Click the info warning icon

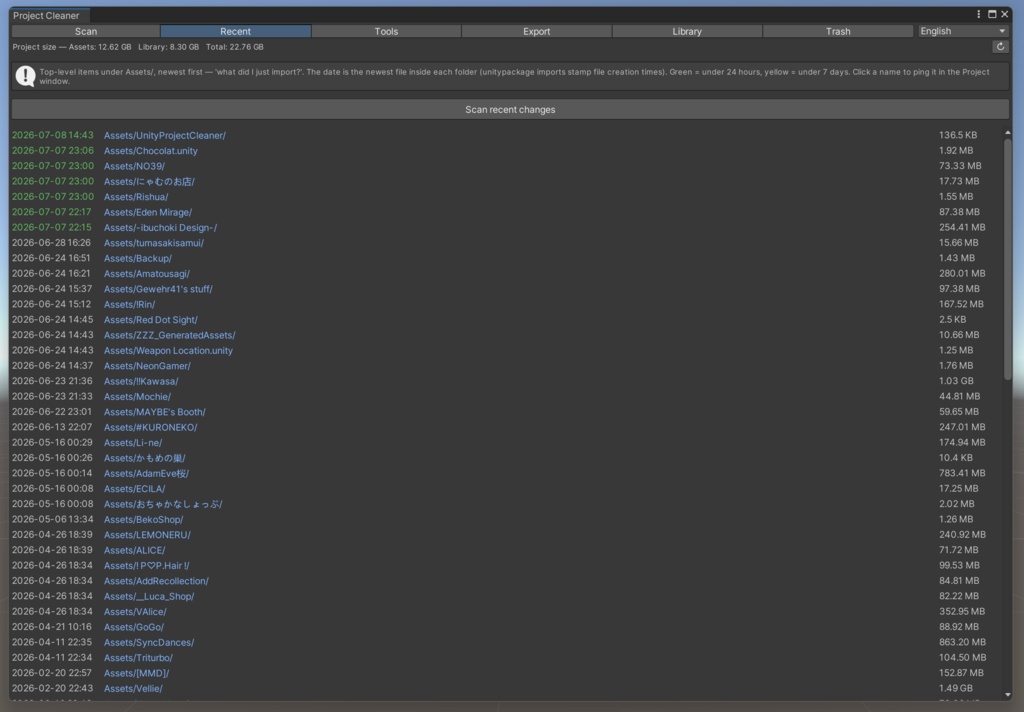(25, 76)
